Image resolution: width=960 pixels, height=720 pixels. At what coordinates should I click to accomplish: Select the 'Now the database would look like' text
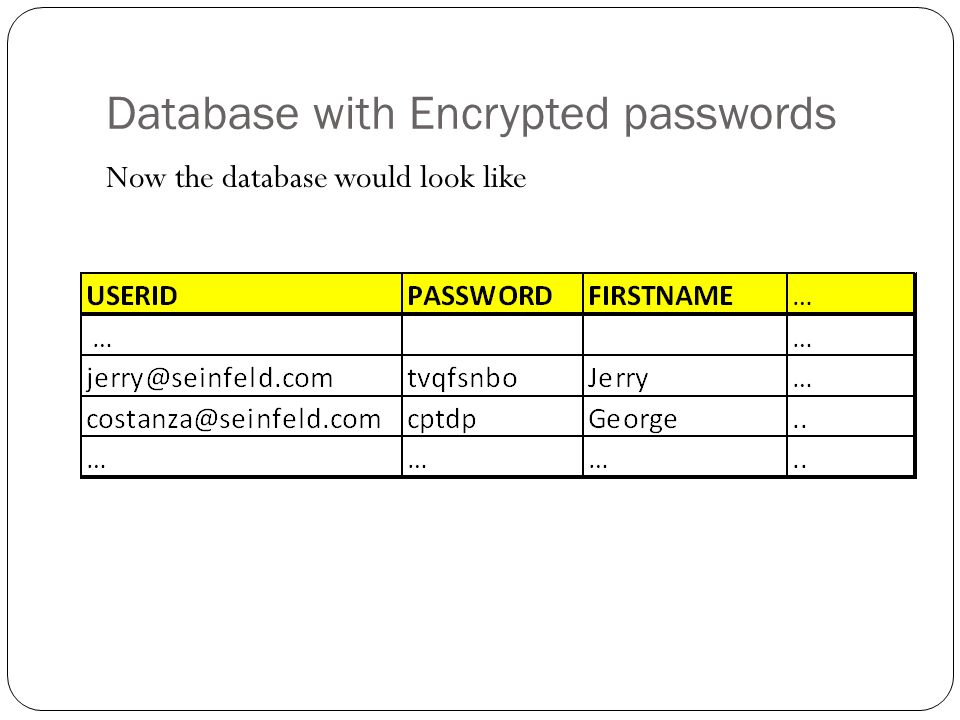[316, 178]
